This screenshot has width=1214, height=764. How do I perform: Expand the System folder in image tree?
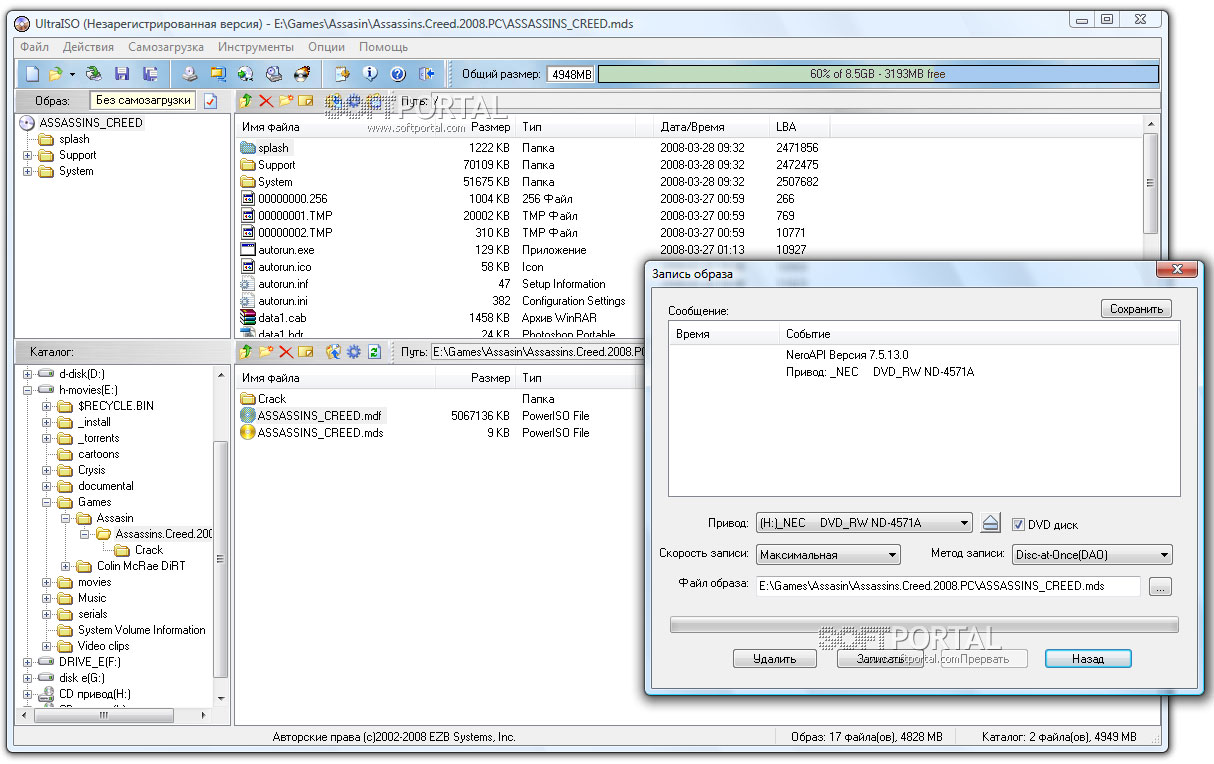[x=28, y=171]
